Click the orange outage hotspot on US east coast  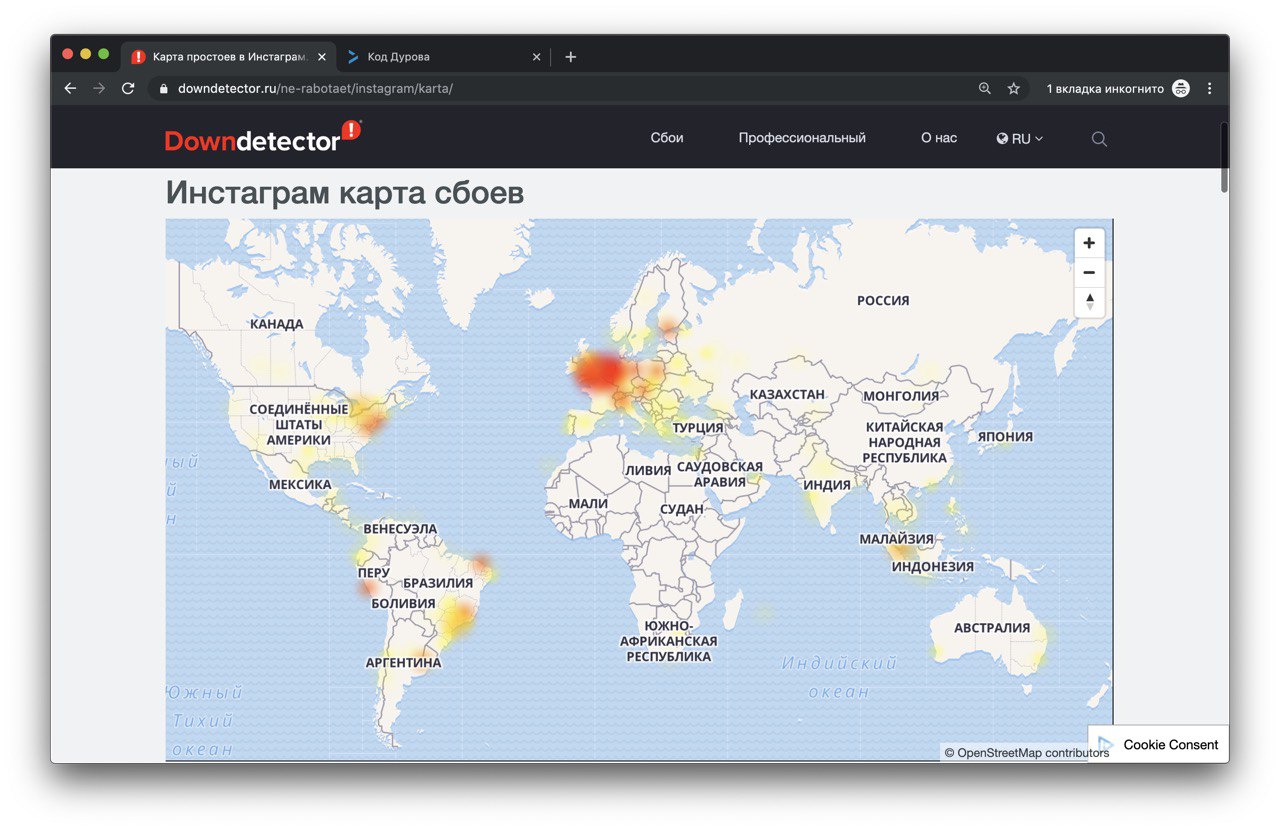[x=372, y=421]
